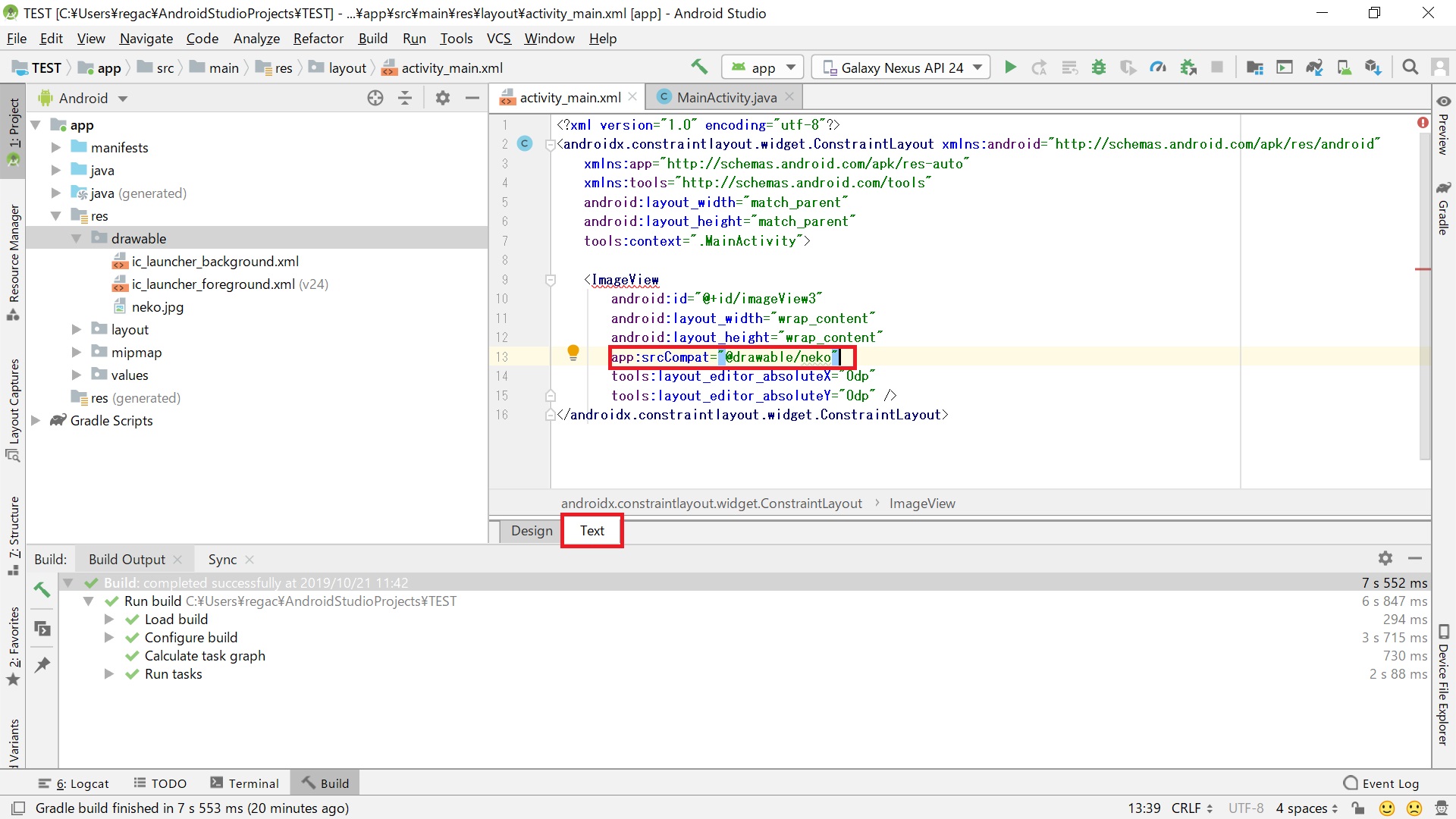Open AVD Manager icon in toolbar
The image size is (1456, 819).
[1344, 67]
